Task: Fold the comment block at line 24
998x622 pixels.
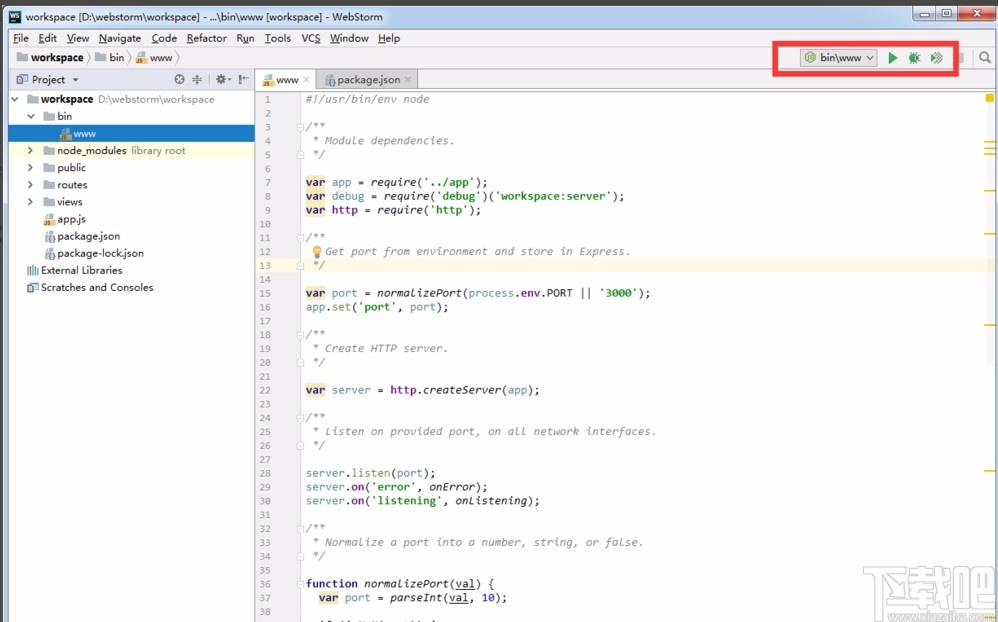Action: tap(300, 418)
